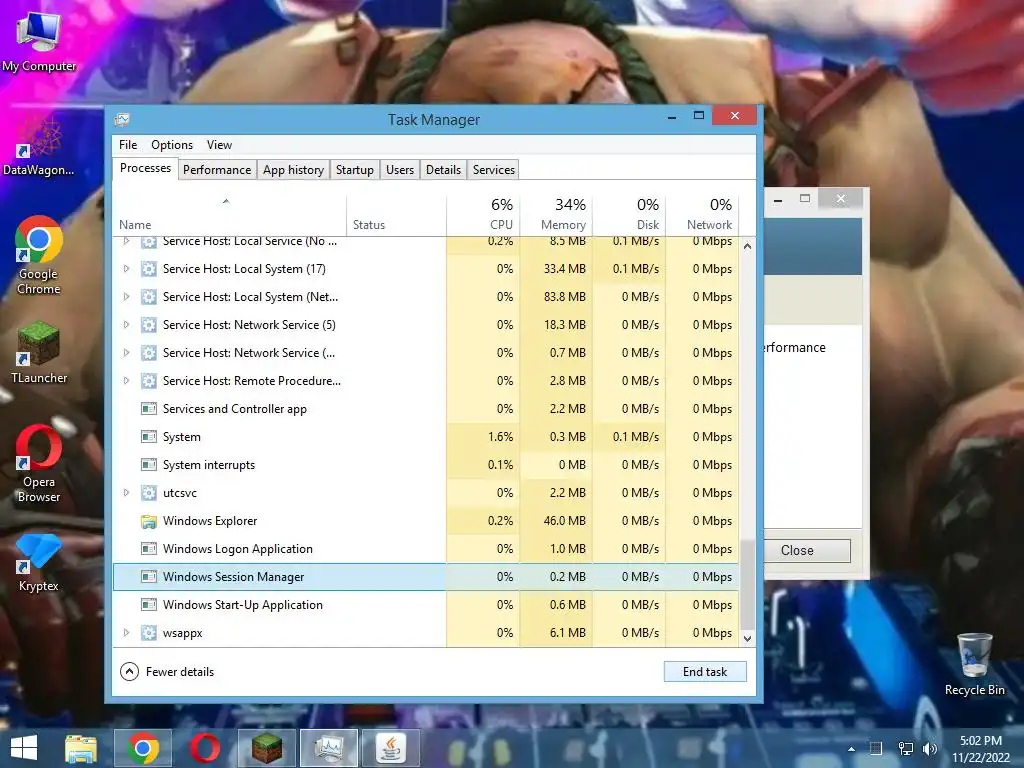This screenshot has height=768, width=1024.
Task: Open Kryptex desktop shortcut
Action: coord(39,562)
